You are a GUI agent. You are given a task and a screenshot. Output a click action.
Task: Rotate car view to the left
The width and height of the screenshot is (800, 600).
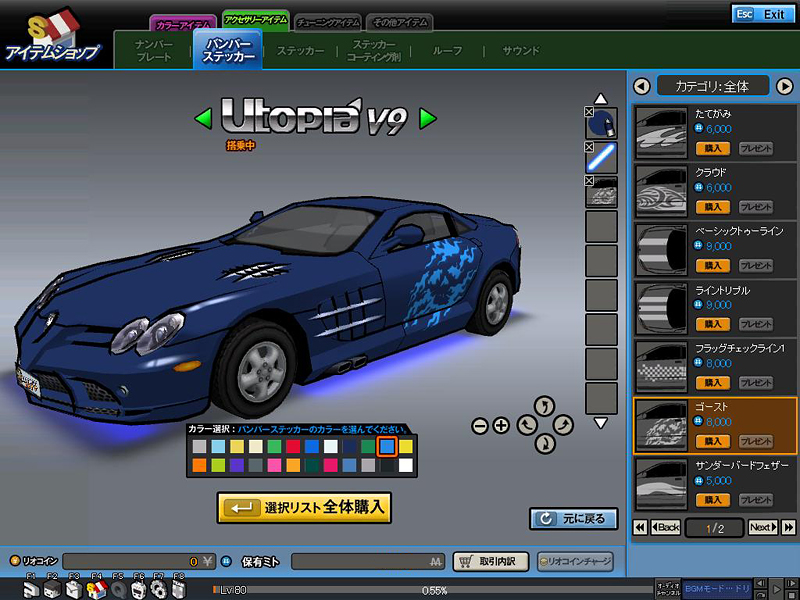[527, 424]
